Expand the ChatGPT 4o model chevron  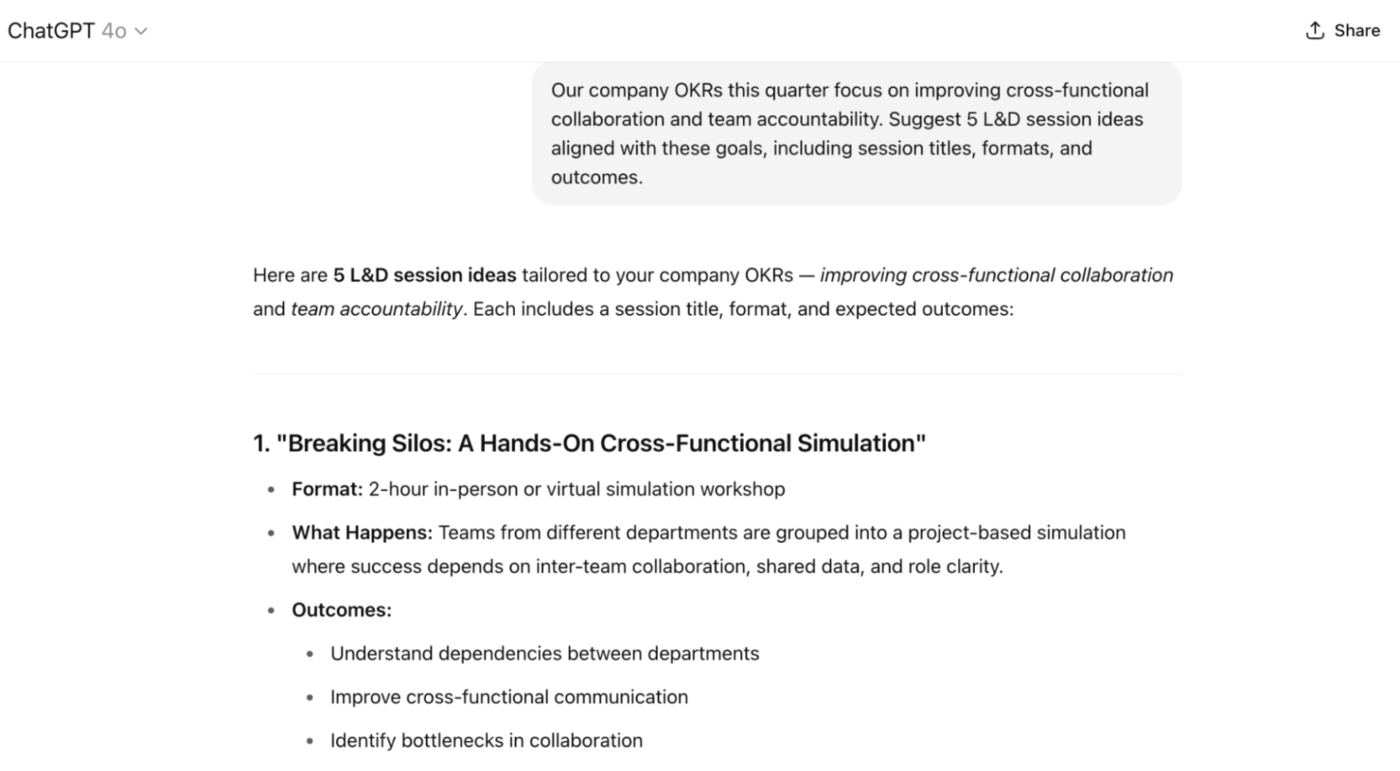coord(141,32)
